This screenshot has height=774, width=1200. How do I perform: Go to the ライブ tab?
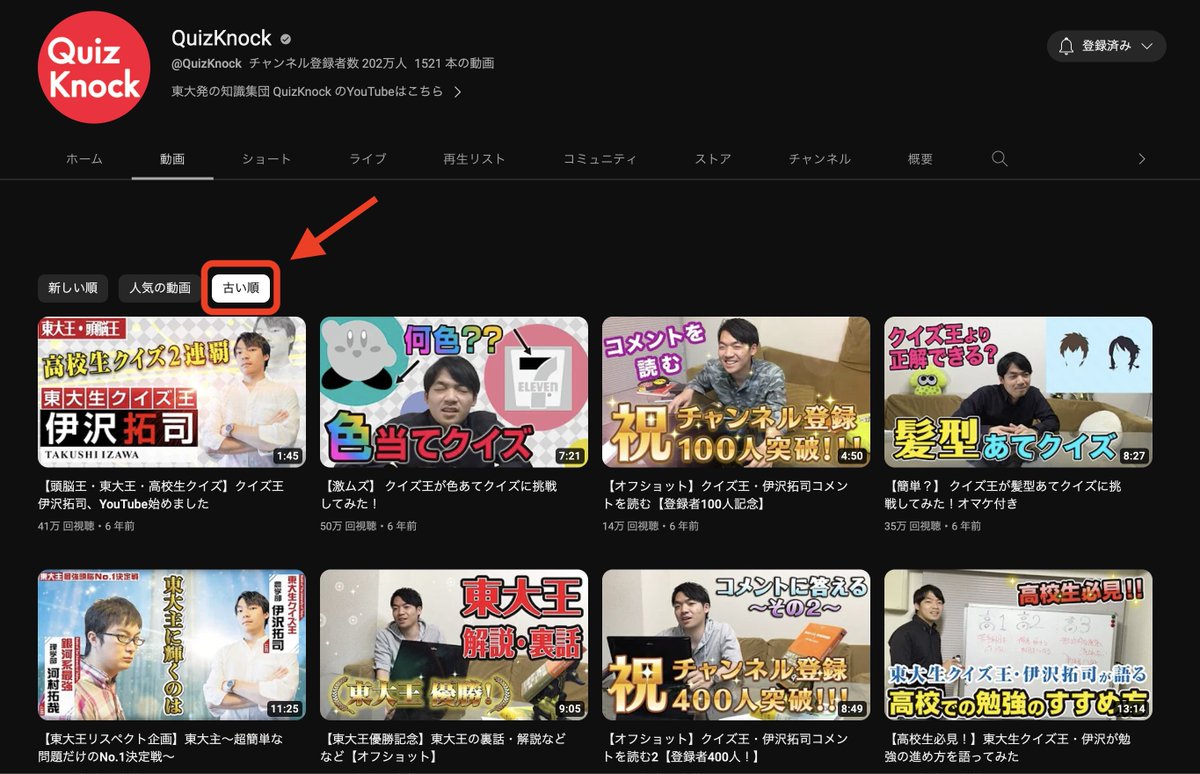coord(368,159)
